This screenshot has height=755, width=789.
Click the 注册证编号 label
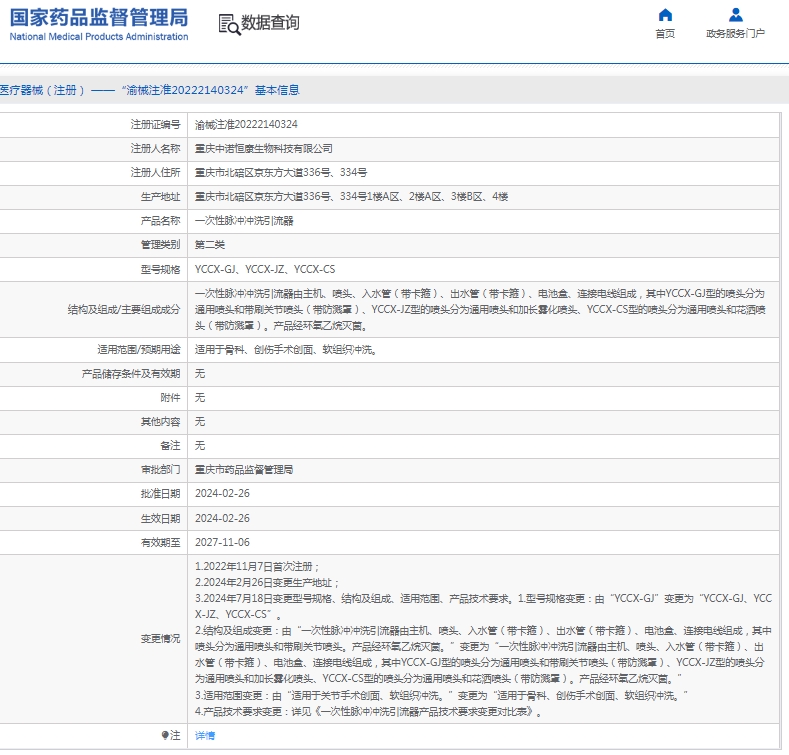155,124
